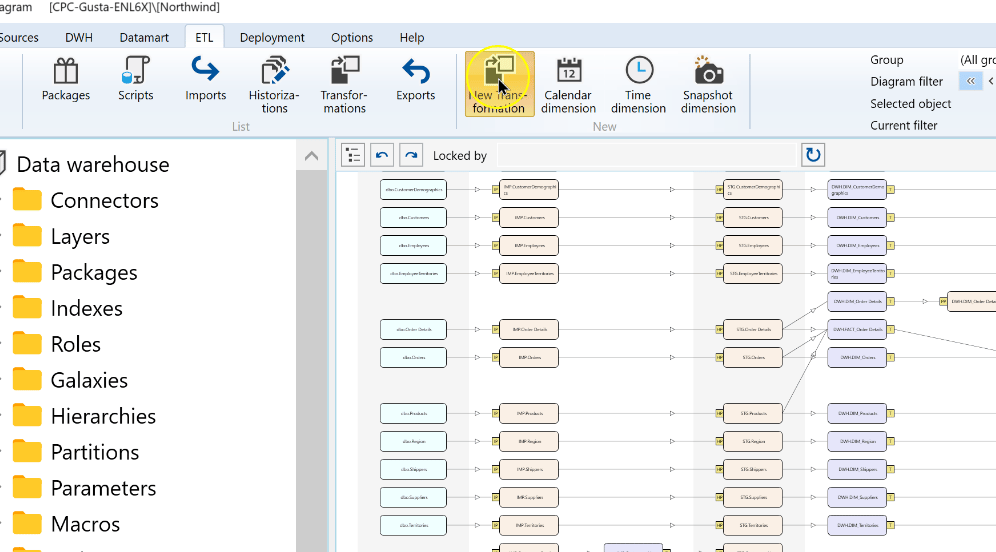This screenshot has height=552, width=996.
Task: Open the Help ribbon tab
Action: pos(412,37)
